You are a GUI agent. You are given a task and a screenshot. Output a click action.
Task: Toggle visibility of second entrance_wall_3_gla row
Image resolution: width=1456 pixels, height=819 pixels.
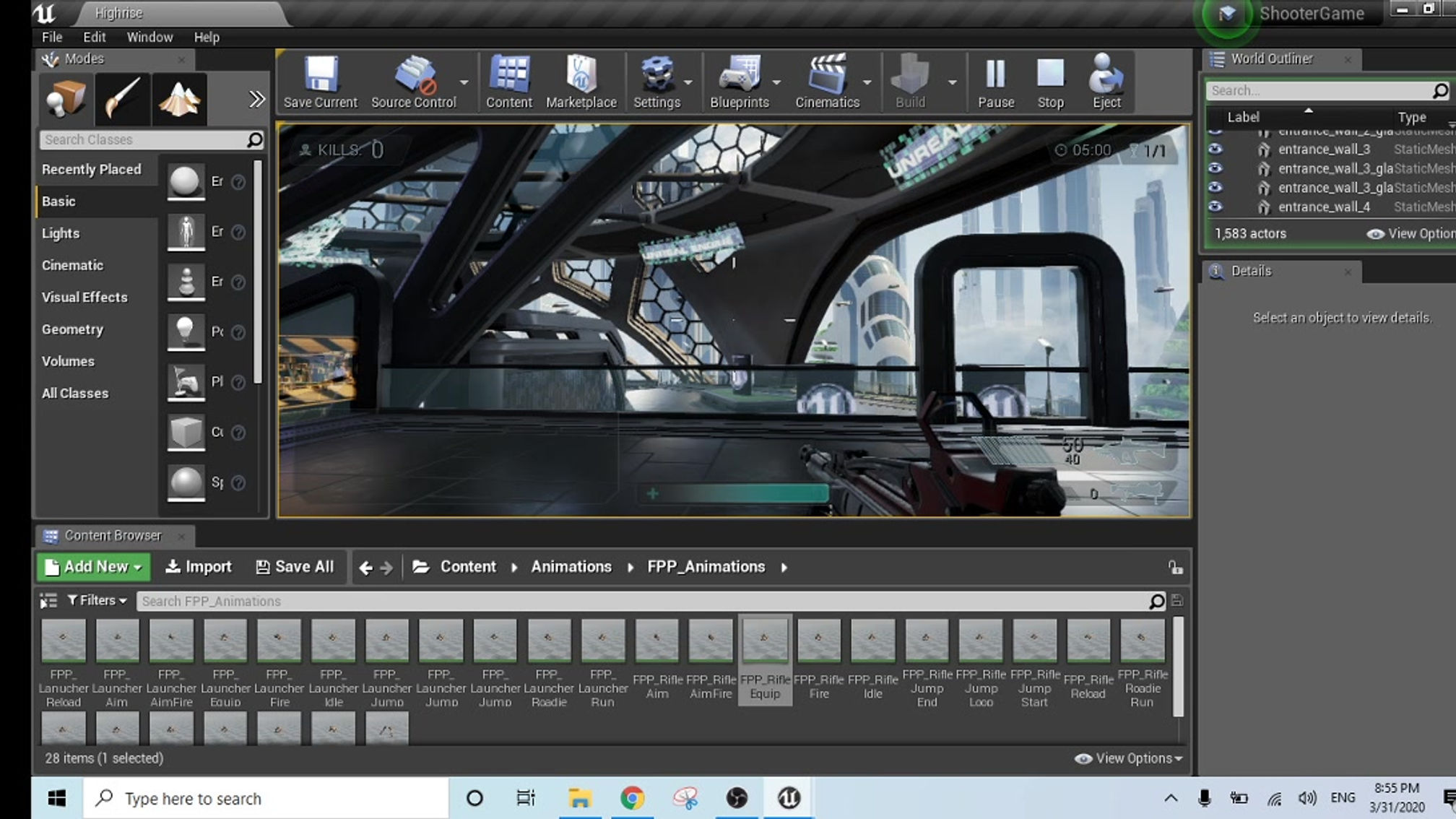tap(1215, 187)
